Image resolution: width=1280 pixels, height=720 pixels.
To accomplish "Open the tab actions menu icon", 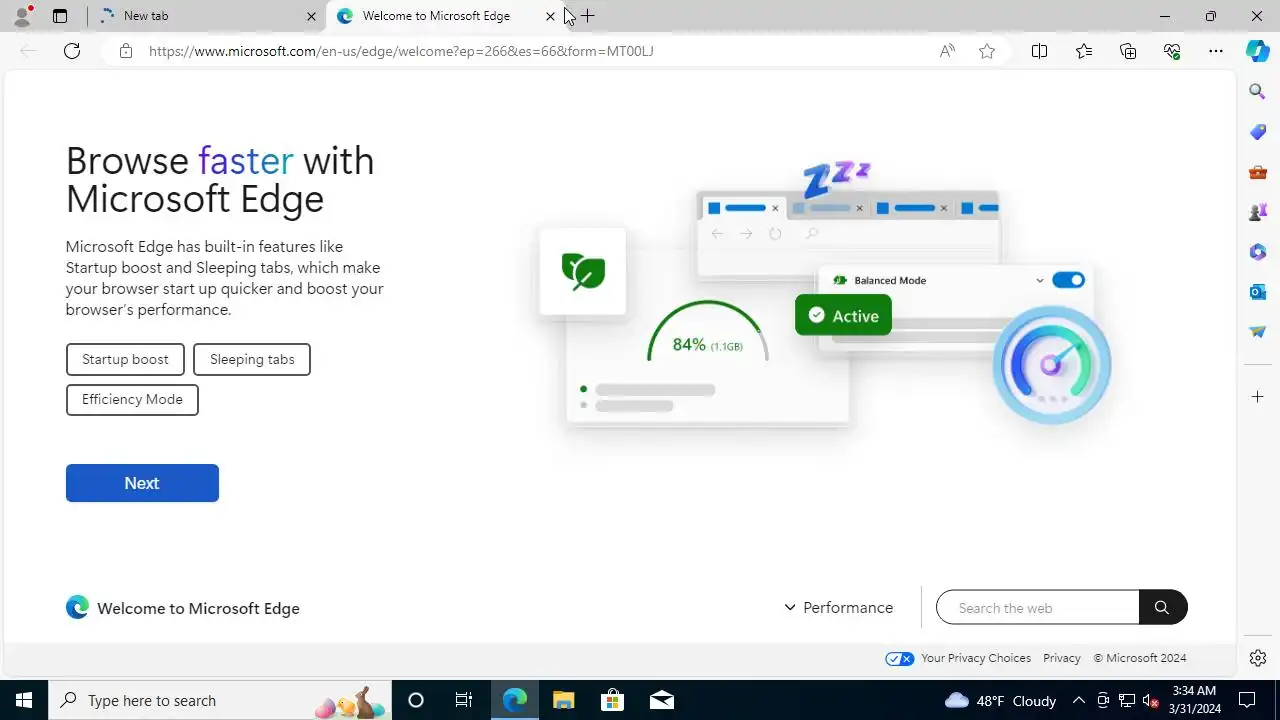I will tap(60, 16).
